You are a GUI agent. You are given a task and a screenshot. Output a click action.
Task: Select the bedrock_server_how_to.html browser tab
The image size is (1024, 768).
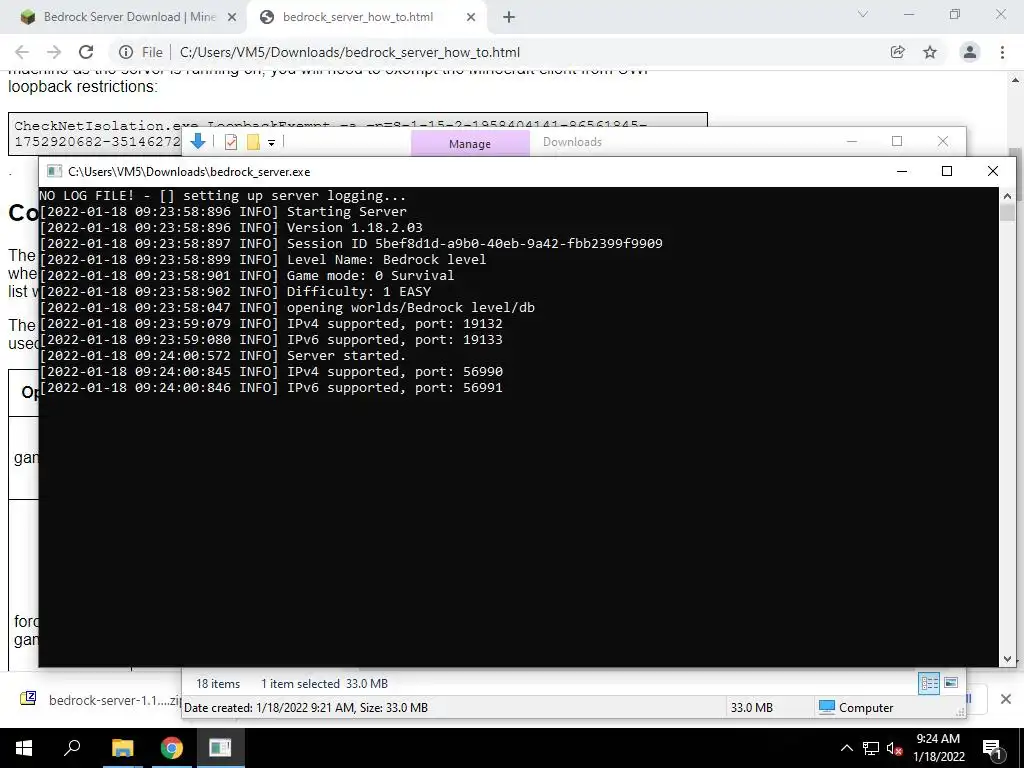[x=366, y=17]
